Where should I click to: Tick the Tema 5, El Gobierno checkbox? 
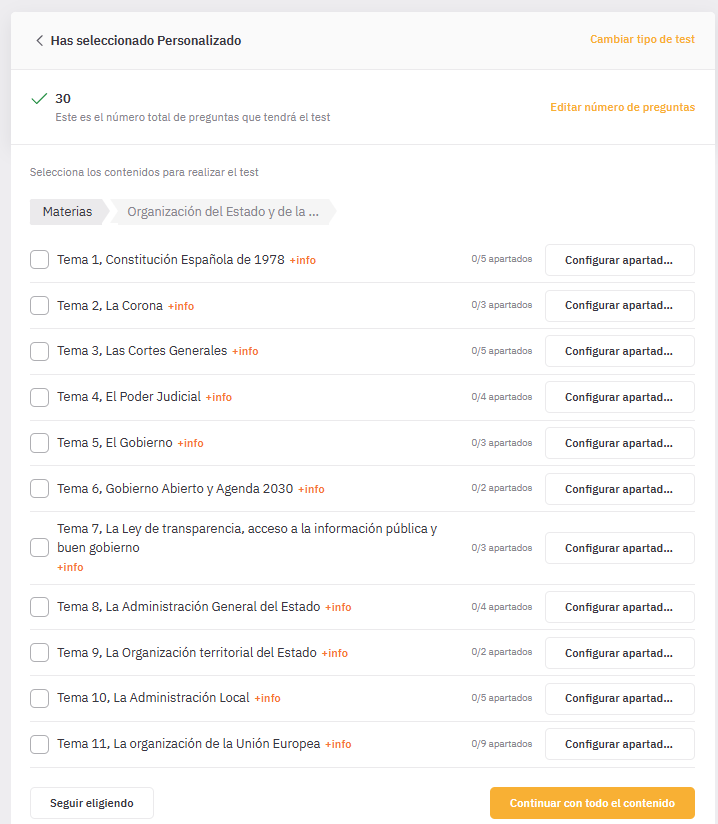[x=39, y=443]
